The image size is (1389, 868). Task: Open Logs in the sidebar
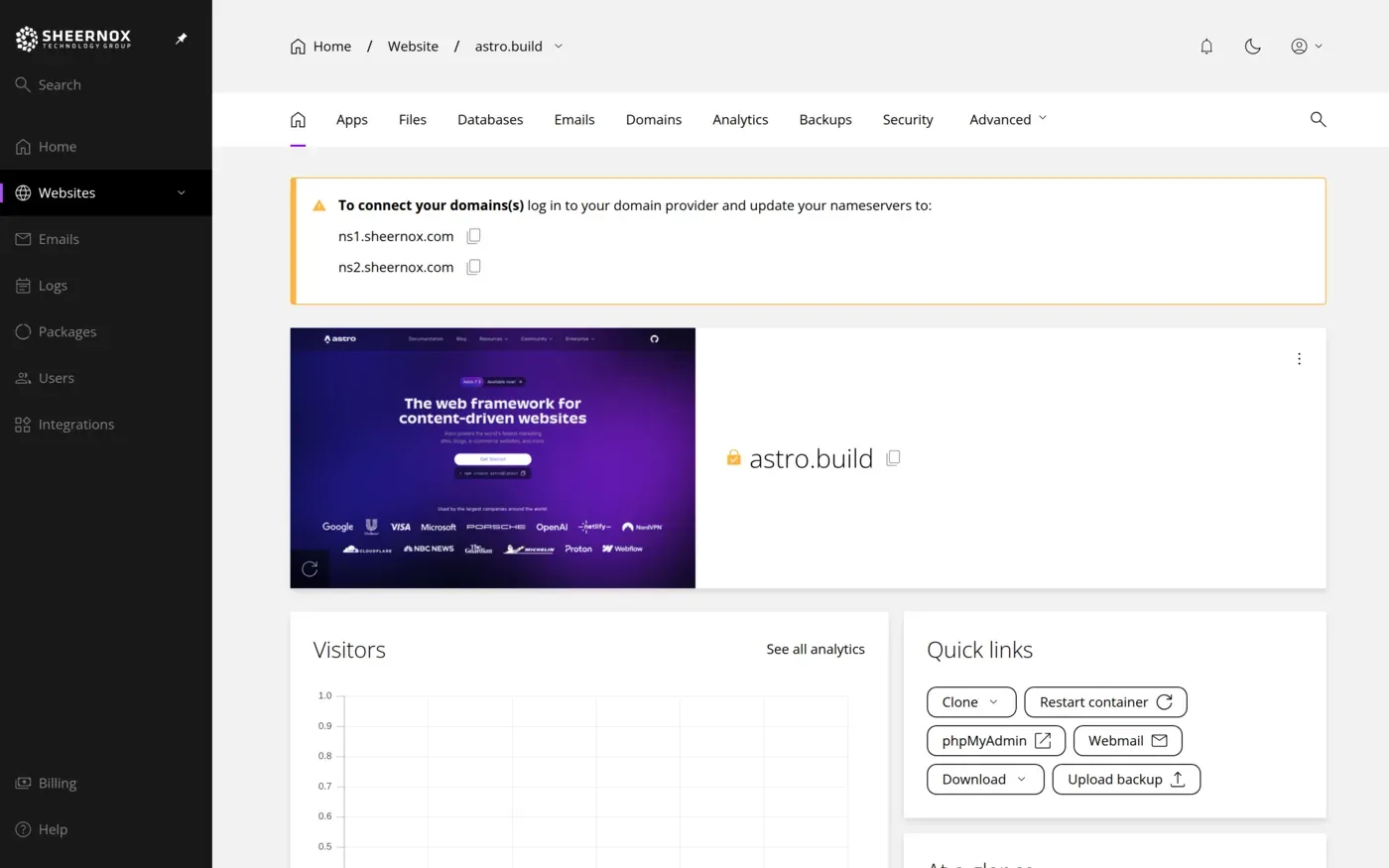click(x=106, y=286)
